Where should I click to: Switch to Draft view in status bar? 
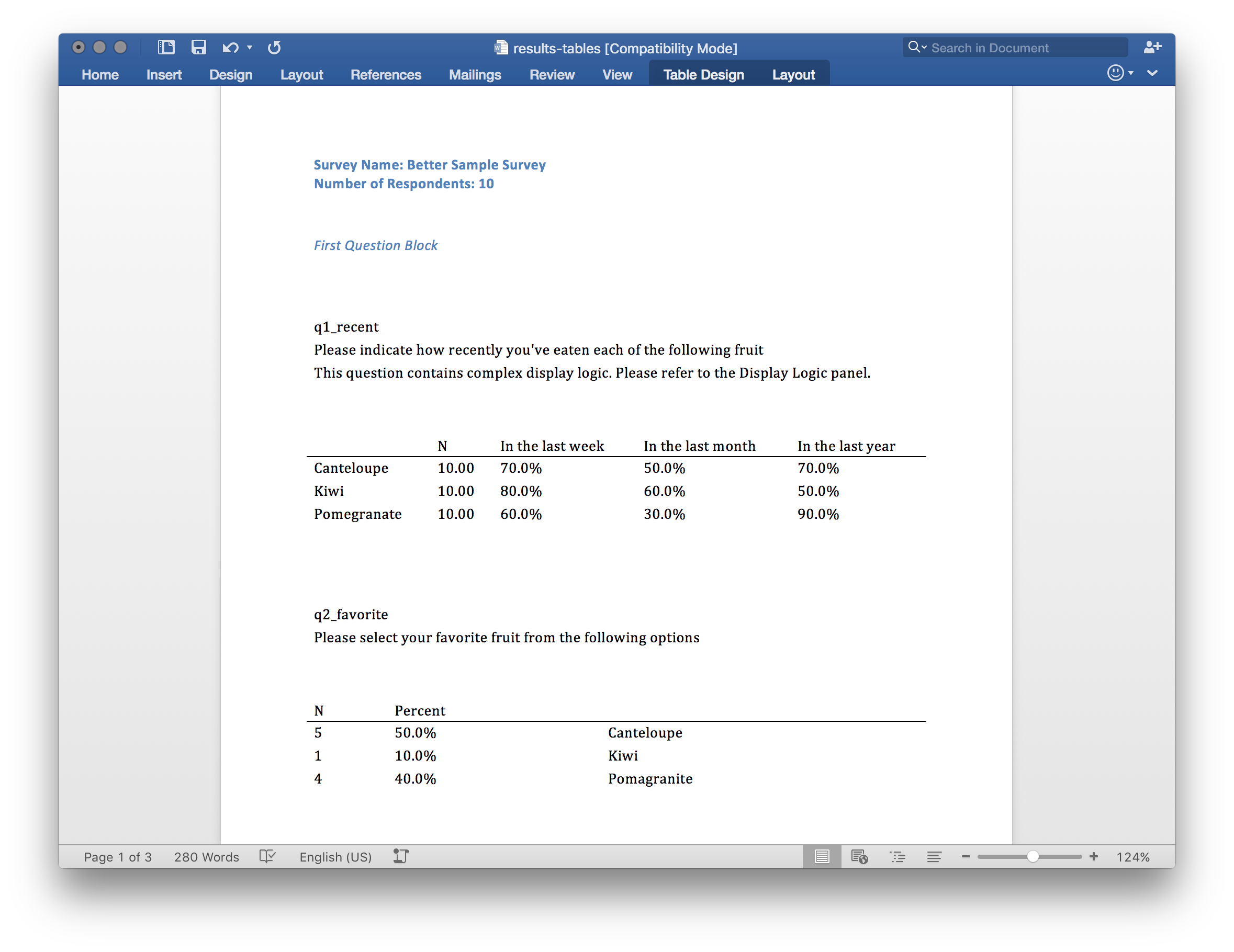(934, 857)
